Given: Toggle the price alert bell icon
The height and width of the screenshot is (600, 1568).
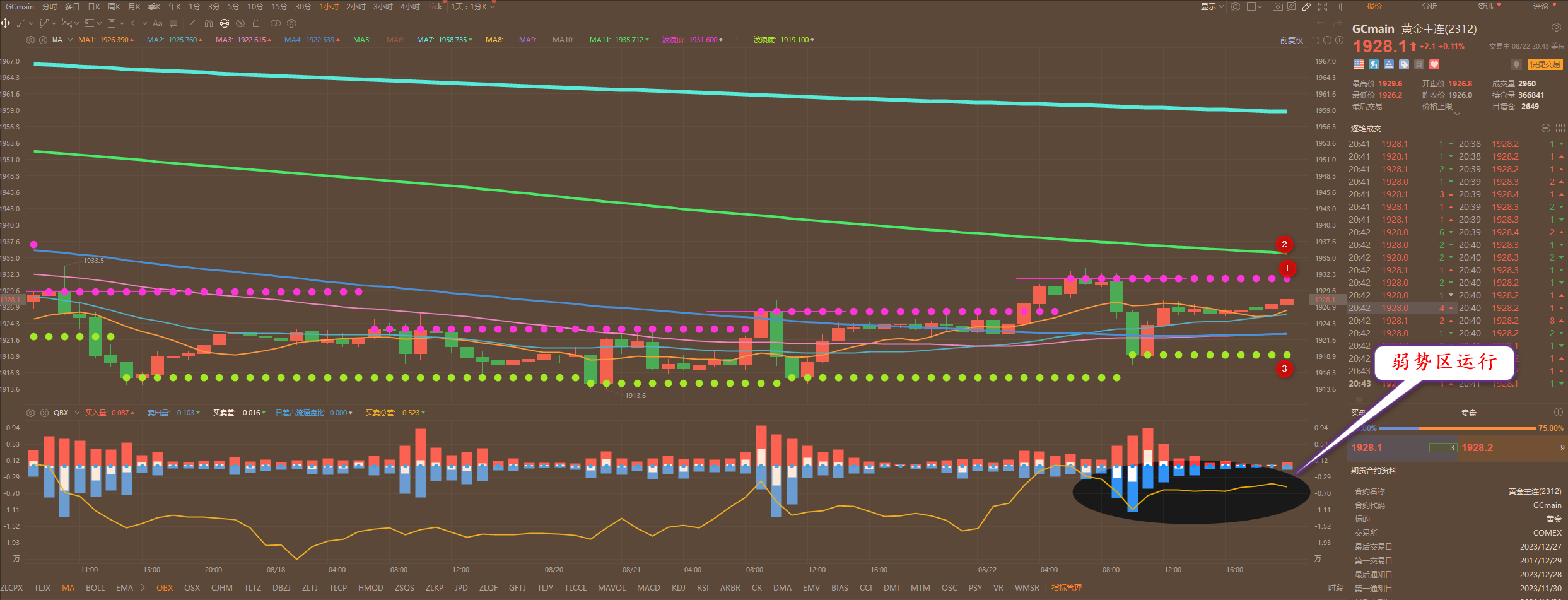Looking at the screenshot, I should click(1516, 64).
